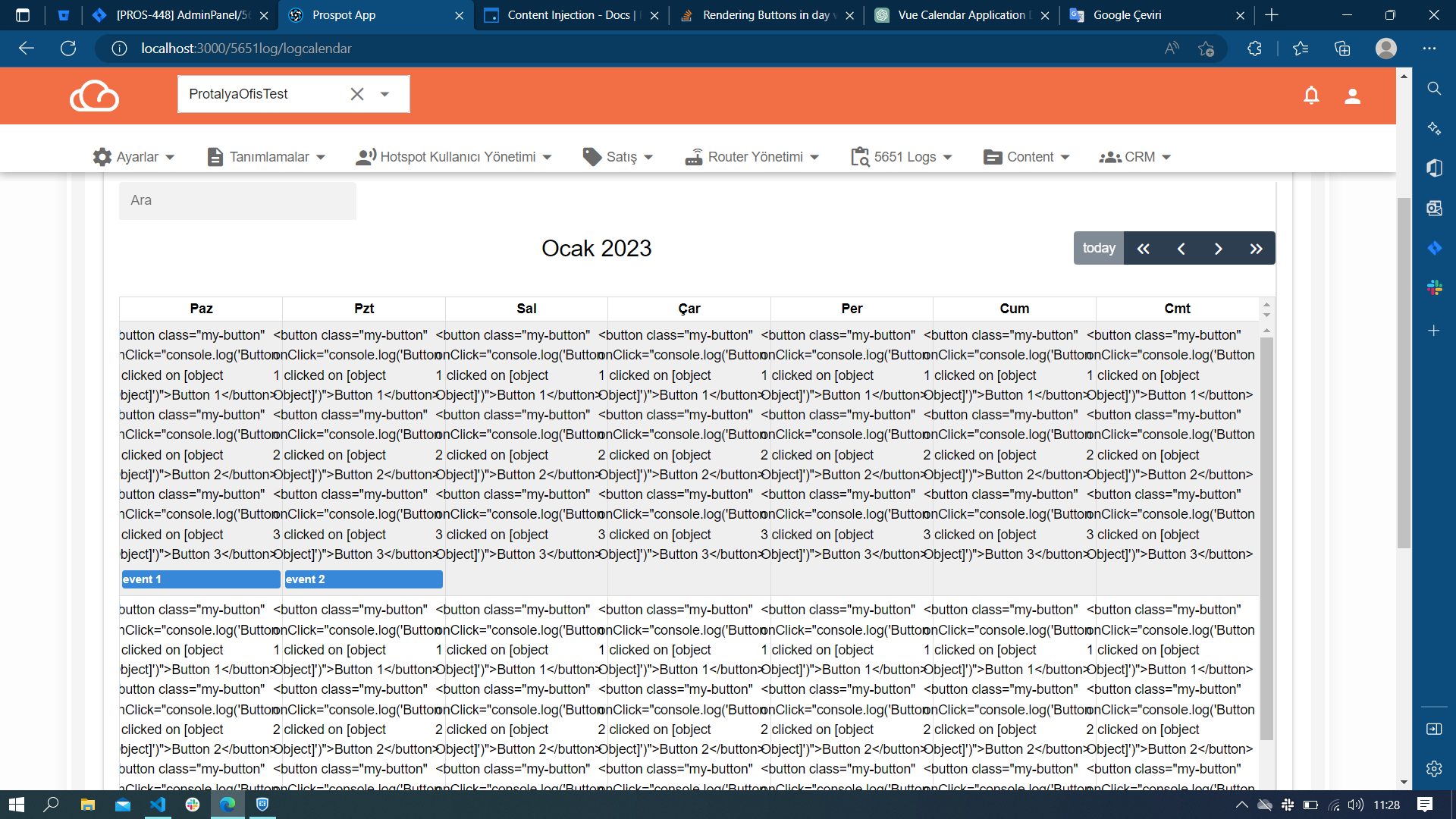The image size is (1456, 819).
Task: Select the Ara search input field
Action: 237,200
